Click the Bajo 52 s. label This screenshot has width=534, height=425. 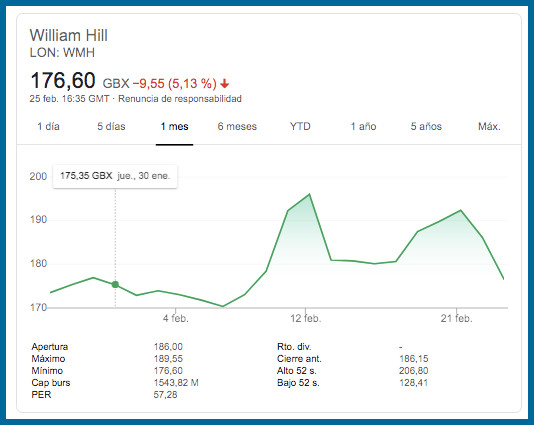(x=298, y=383)
